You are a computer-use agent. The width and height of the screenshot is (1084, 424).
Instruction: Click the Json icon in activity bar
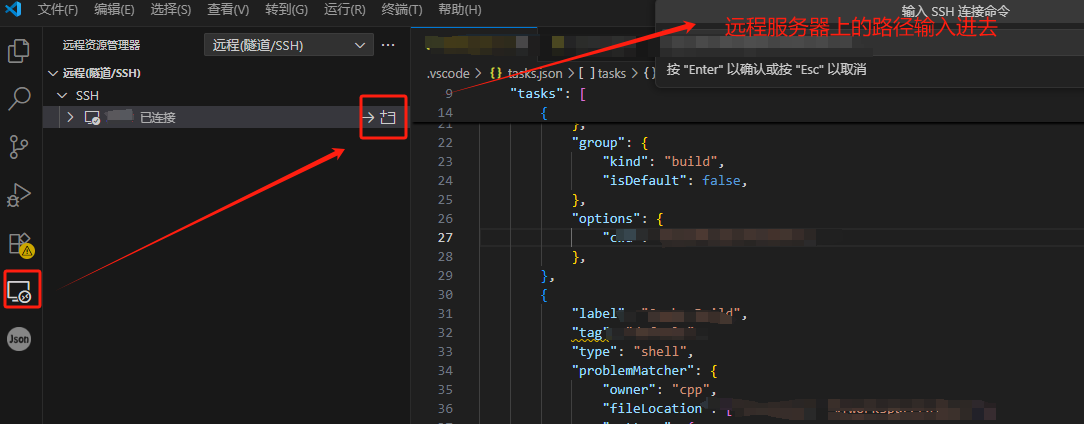point(19,339)
